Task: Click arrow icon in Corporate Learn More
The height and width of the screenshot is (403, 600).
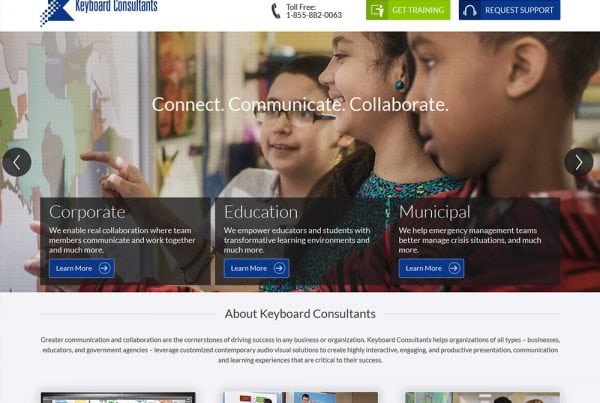Action: tap(104, 268)
